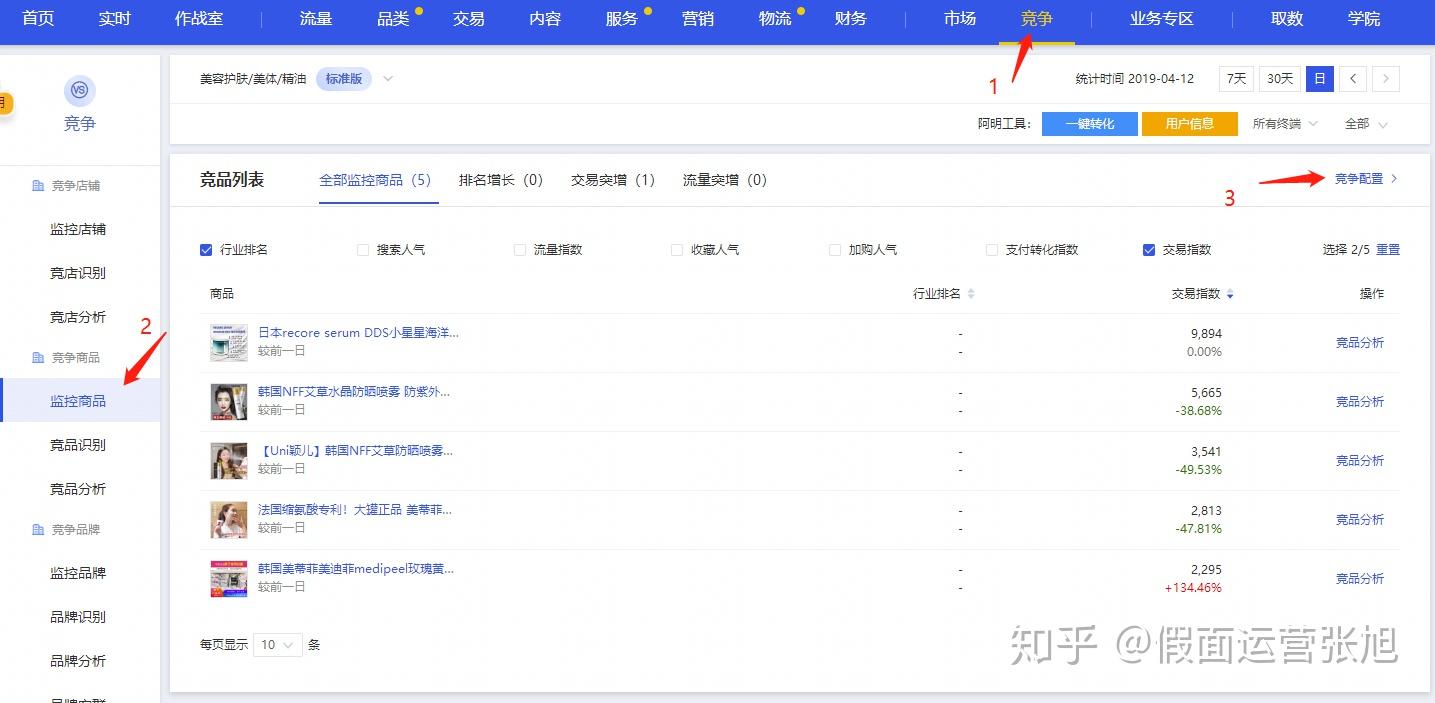Open 品类 in top navigation

[393, 19]
